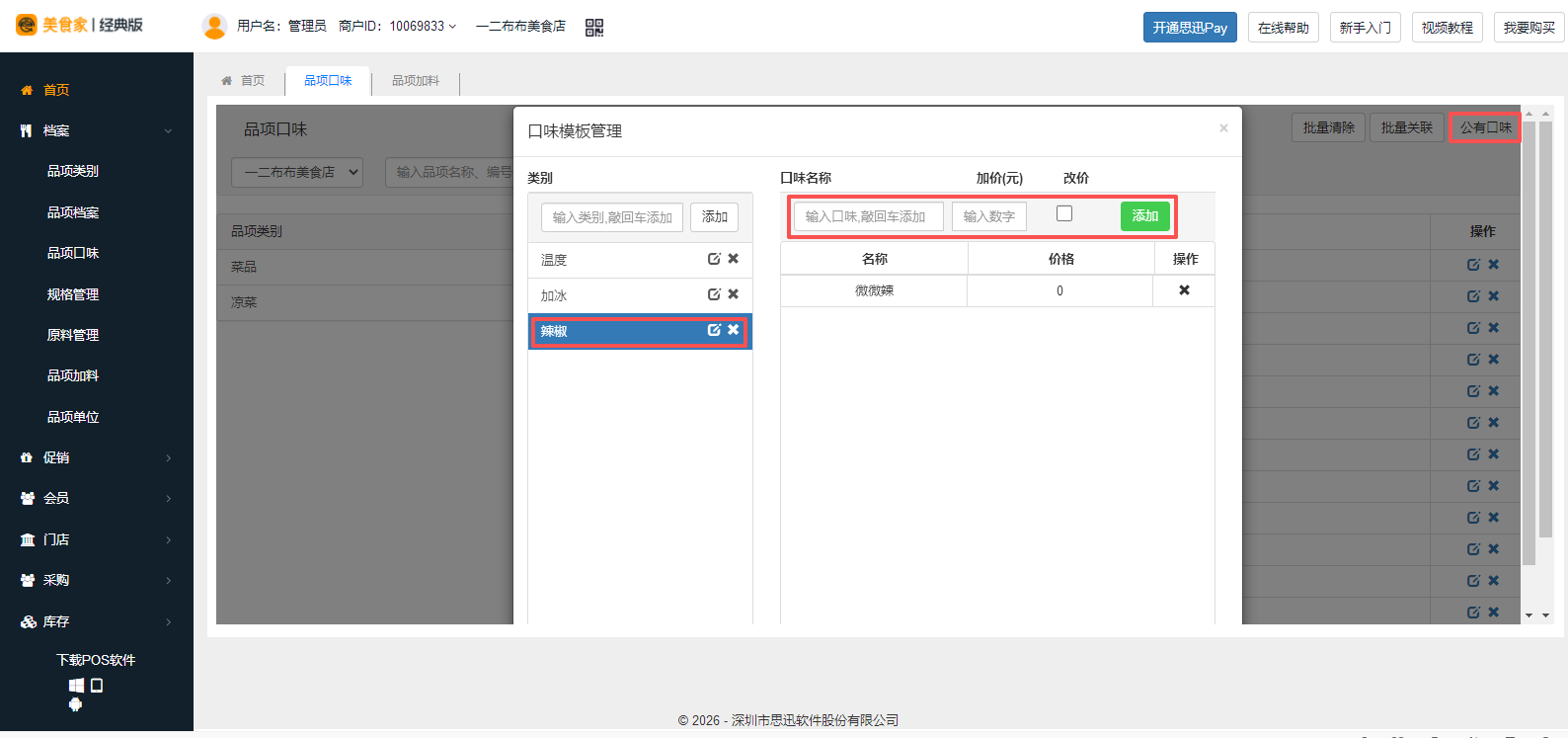Click the 批量清除 button

tap(1329, 127)
